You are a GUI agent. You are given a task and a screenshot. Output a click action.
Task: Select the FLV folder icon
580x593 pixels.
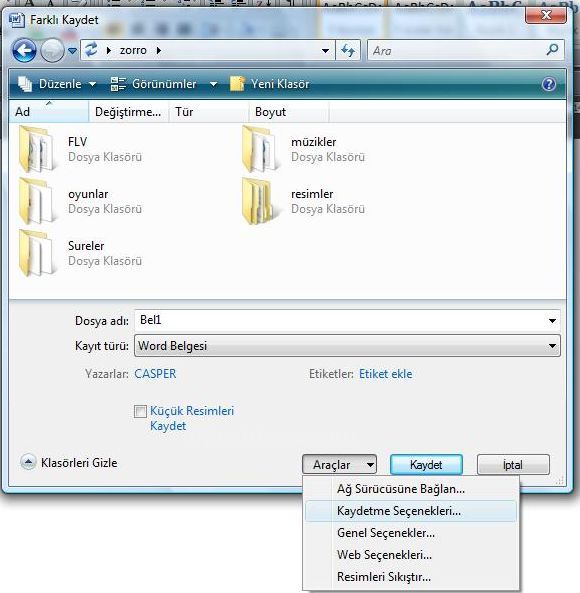coord(37,149)
